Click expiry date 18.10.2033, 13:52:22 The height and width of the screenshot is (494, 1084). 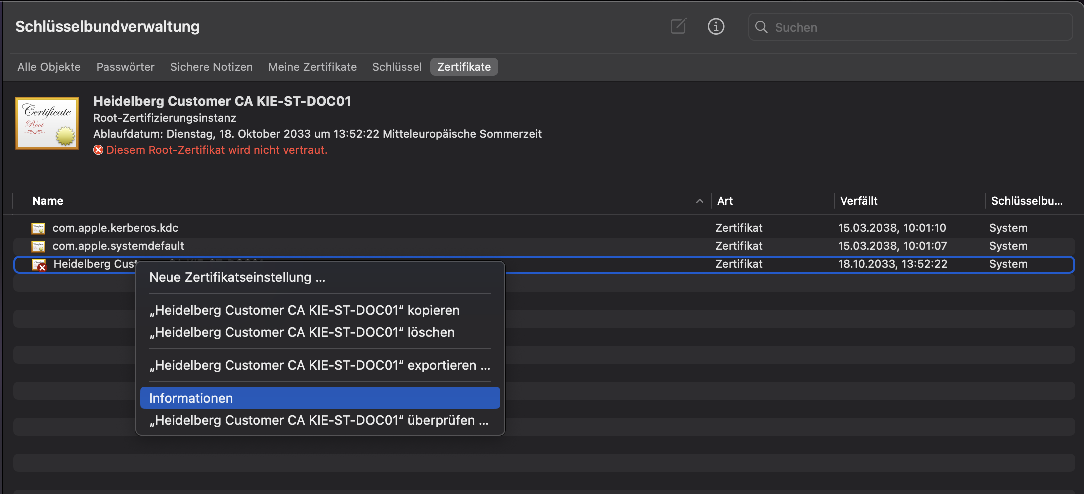[893, 264]
